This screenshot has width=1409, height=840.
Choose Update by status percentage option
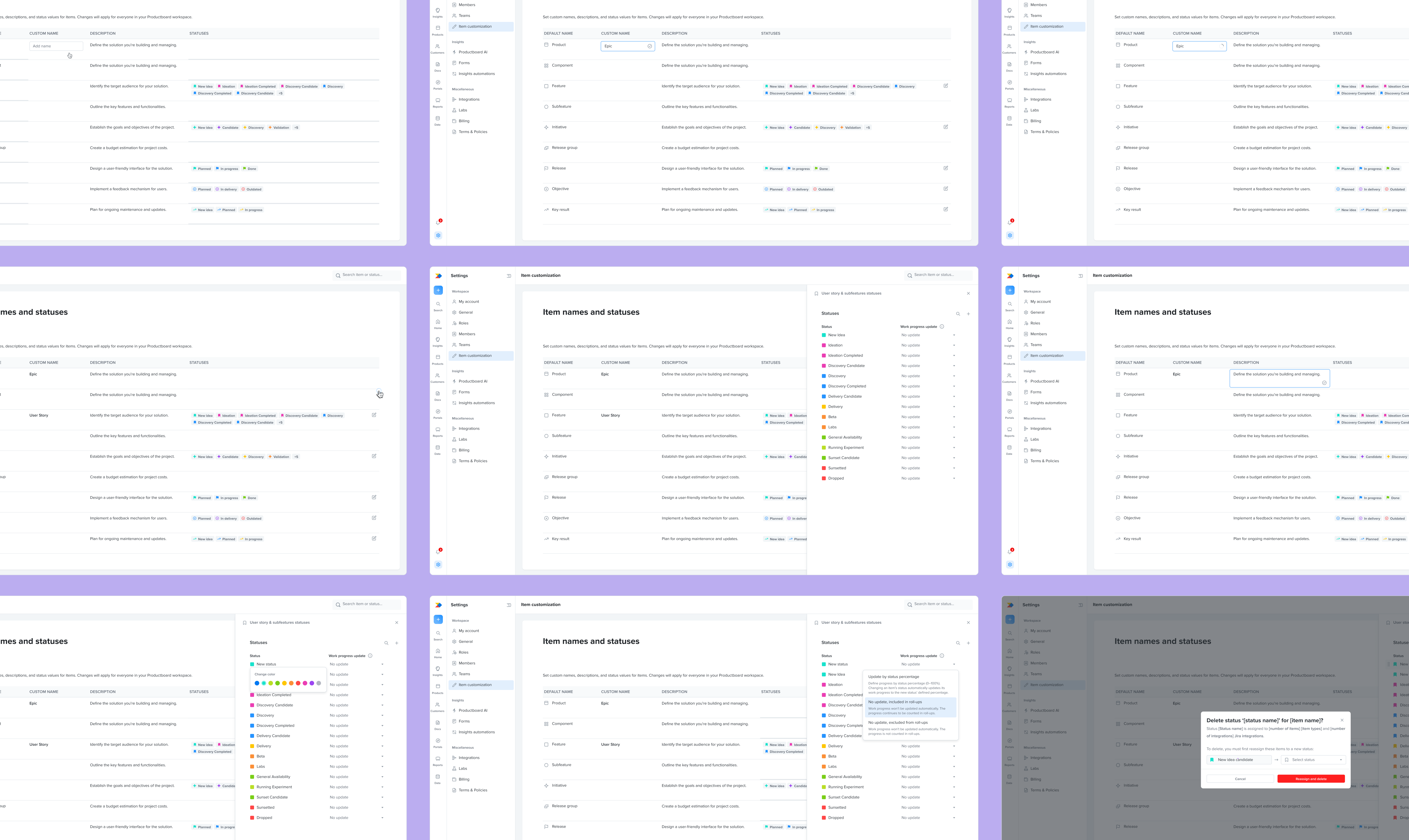(910, 684)
